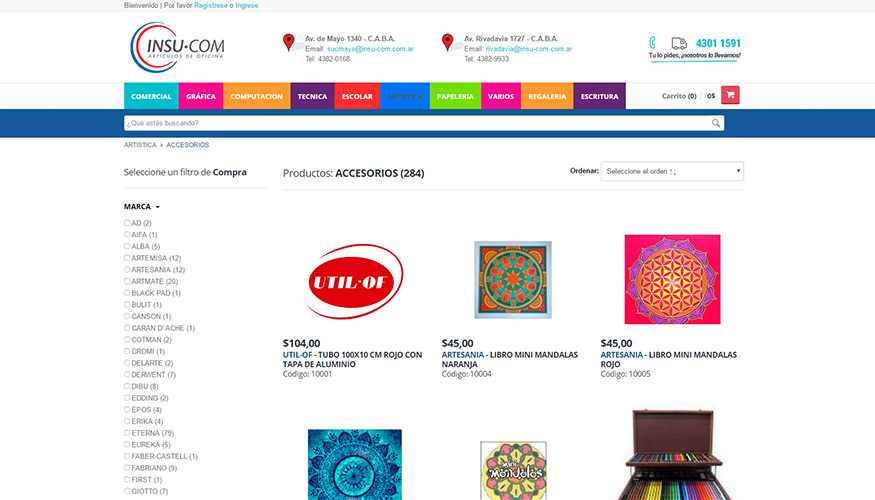Collapse the MARCA filter section

click(142, 206)
